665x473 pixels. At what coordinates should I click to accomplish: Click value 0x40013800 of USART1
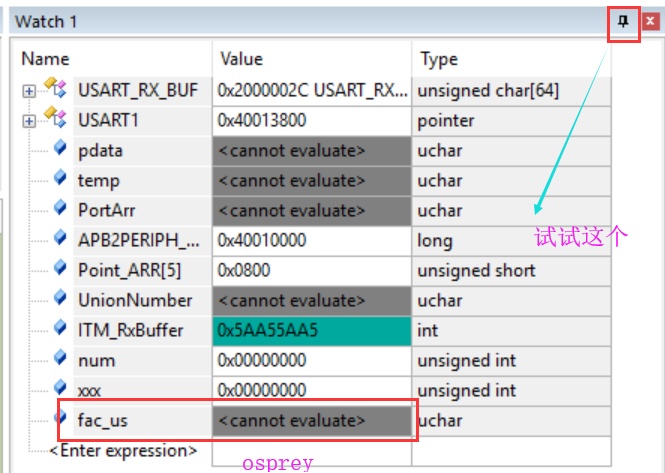tap(312, 121)
